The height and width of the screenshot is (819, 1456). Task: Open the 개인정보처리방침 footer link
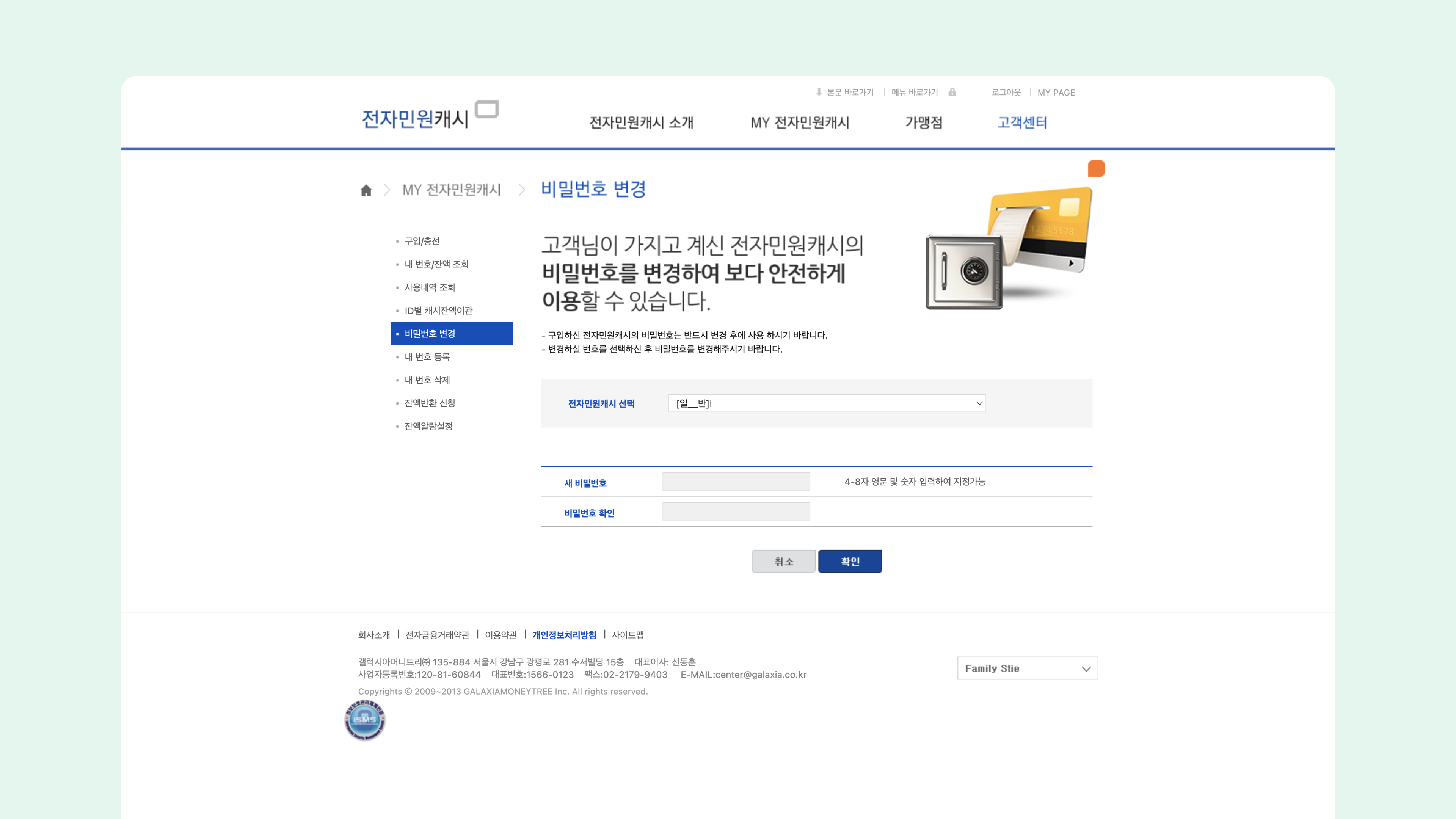[563, 635]
